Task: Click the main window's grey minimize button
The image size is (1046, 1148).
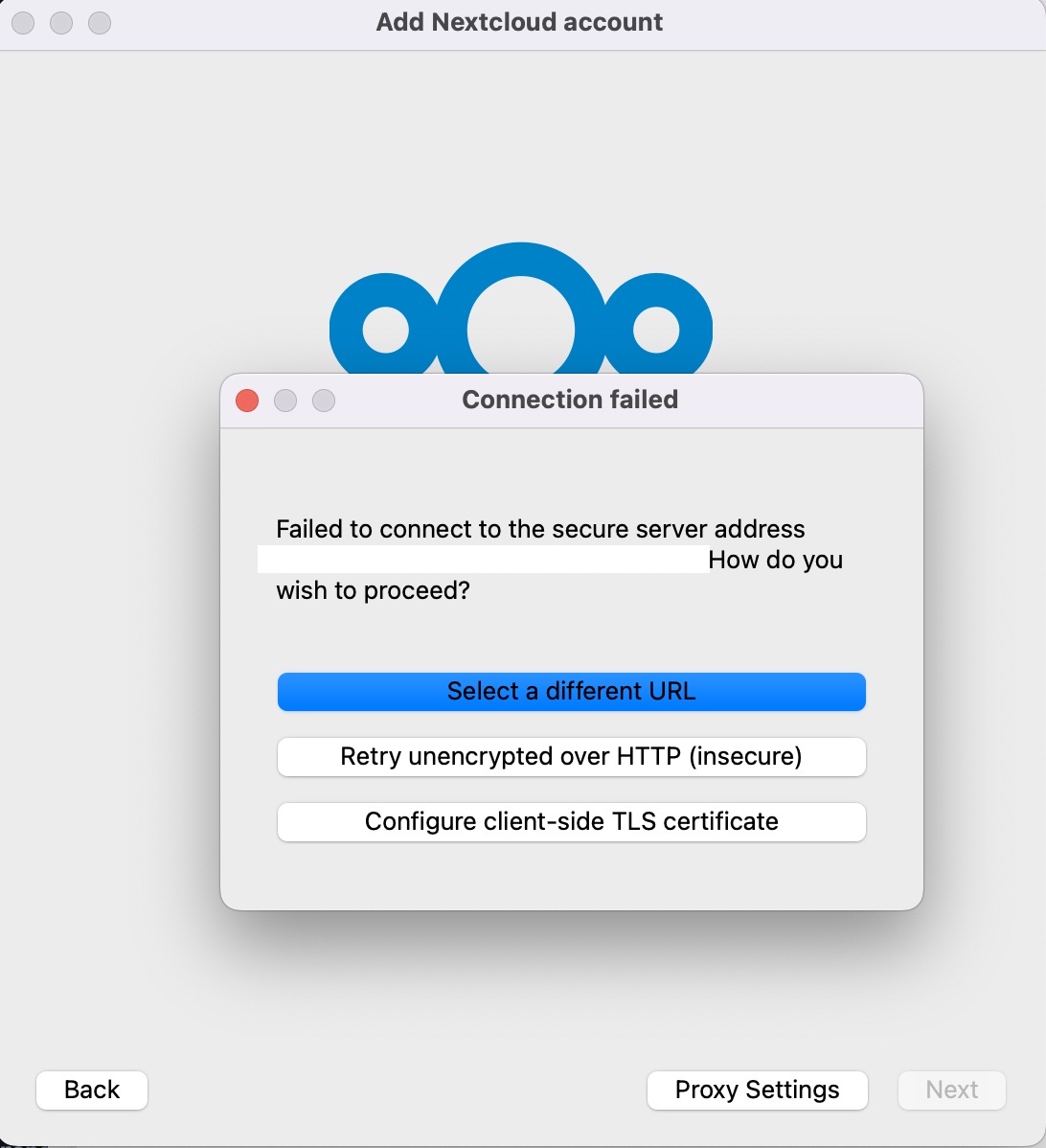Action: pos(61,23)
